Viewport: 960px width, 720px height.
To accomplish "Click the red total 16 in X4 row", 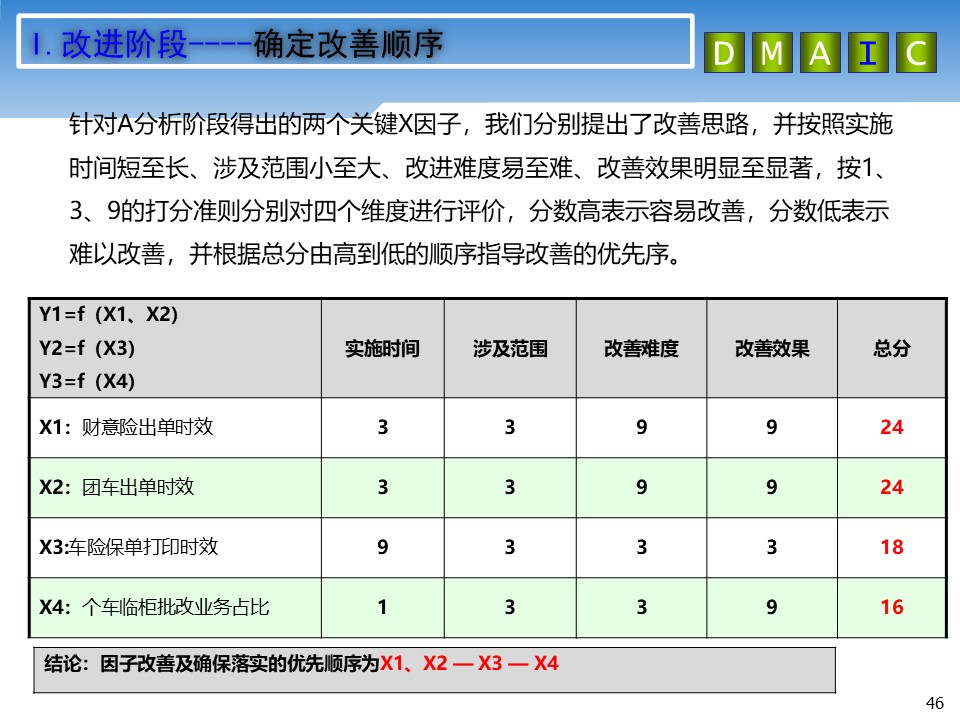I will tap(891, 607).
